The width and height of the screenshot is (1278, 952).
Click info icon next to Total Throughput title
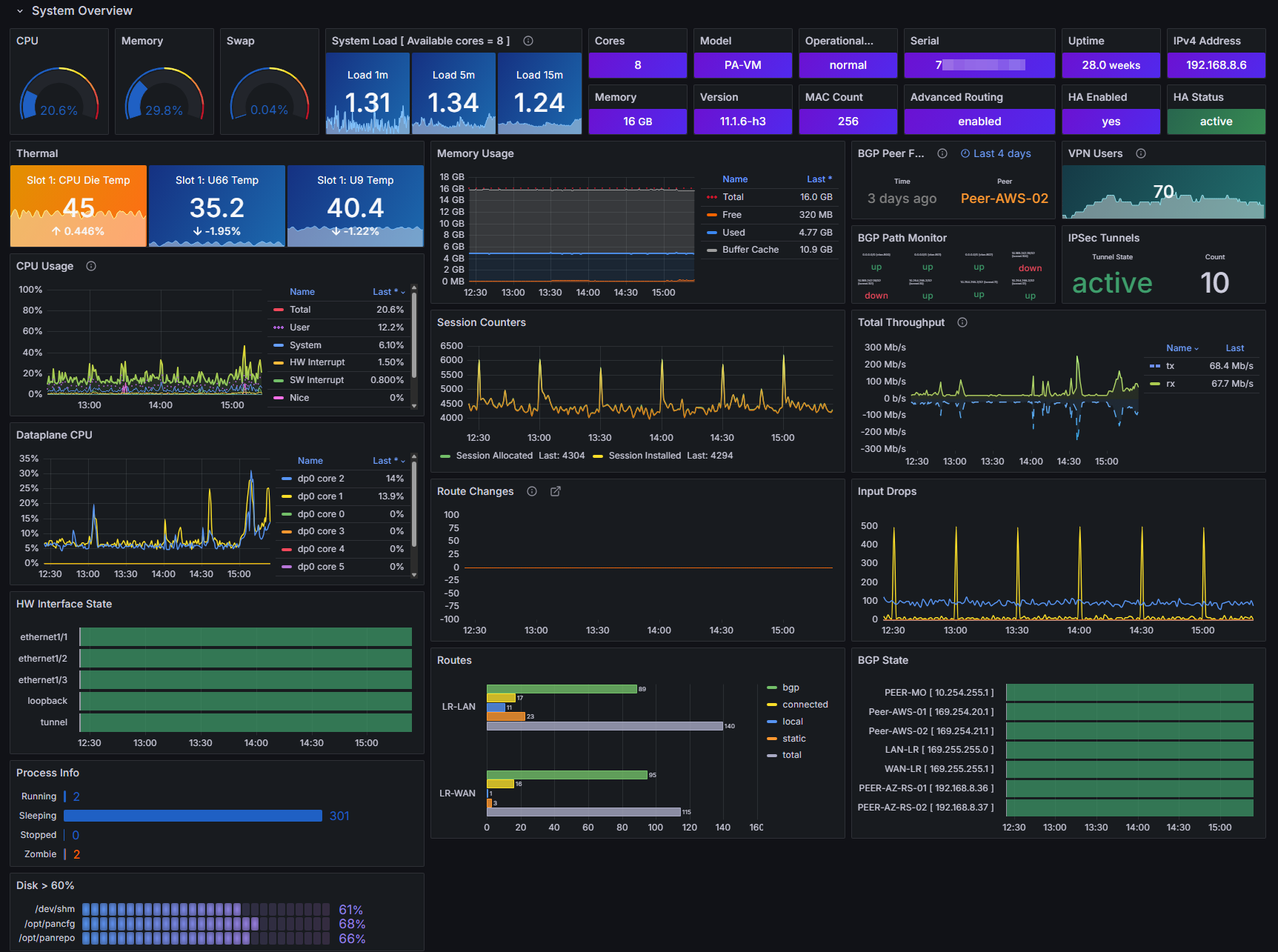(x=962, y=322)
